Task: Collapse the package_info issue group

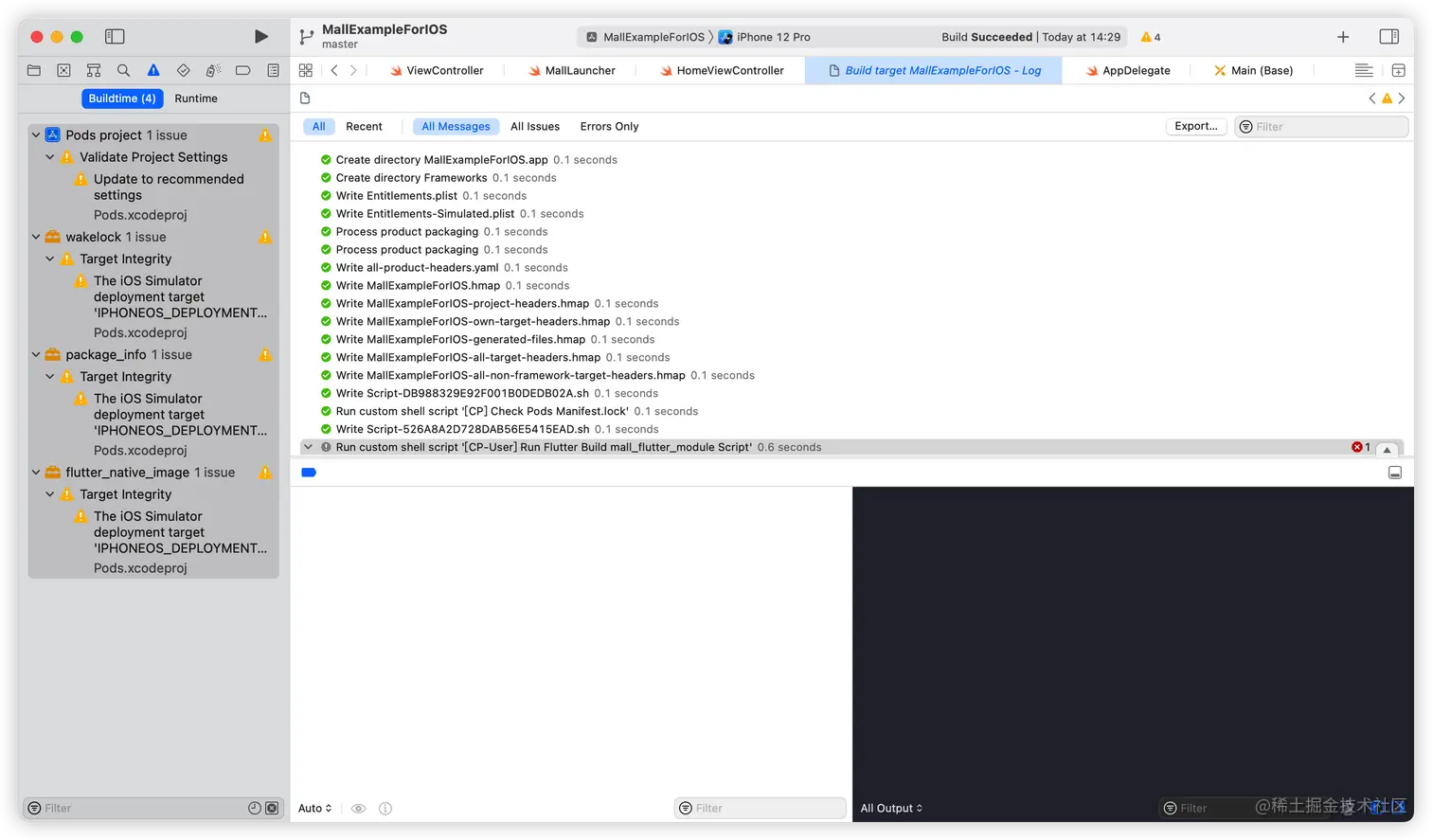Action: tap(36, 354)
